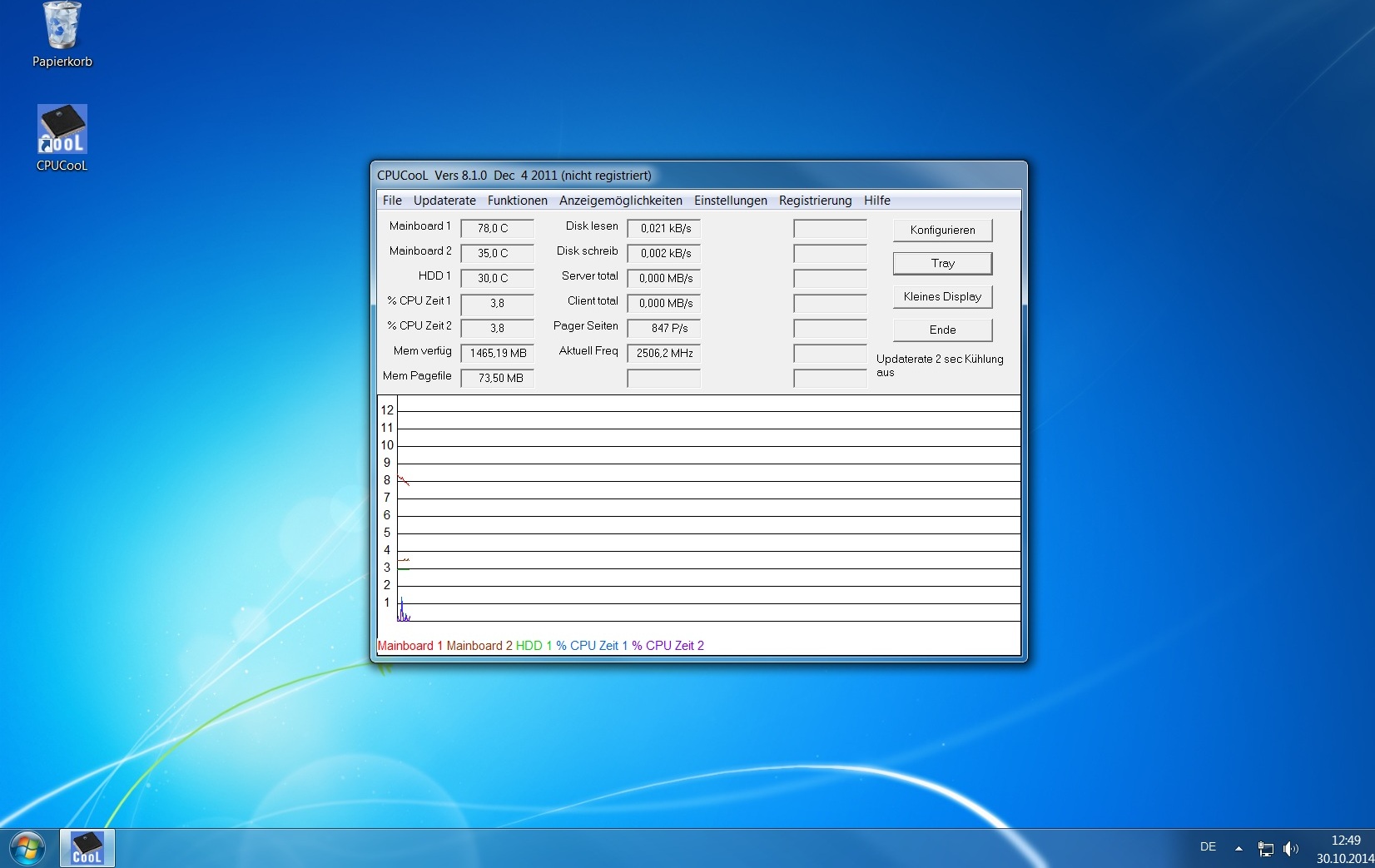Open the Einstellungen menu
Viewport: 1375px width, 868px height.
(x=730, y=201)
